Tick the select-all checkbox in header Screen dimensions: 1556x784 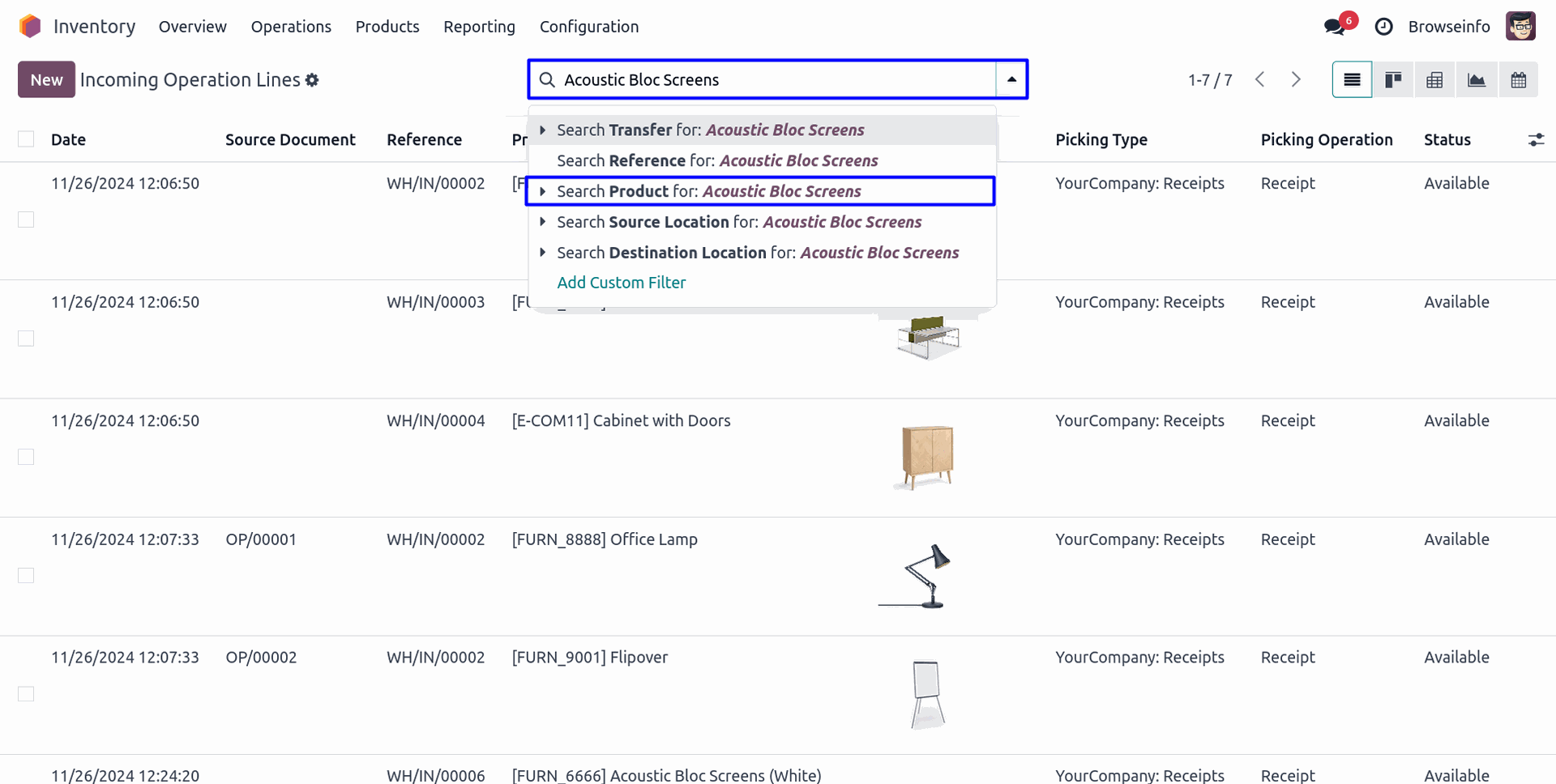coord(26,139)
